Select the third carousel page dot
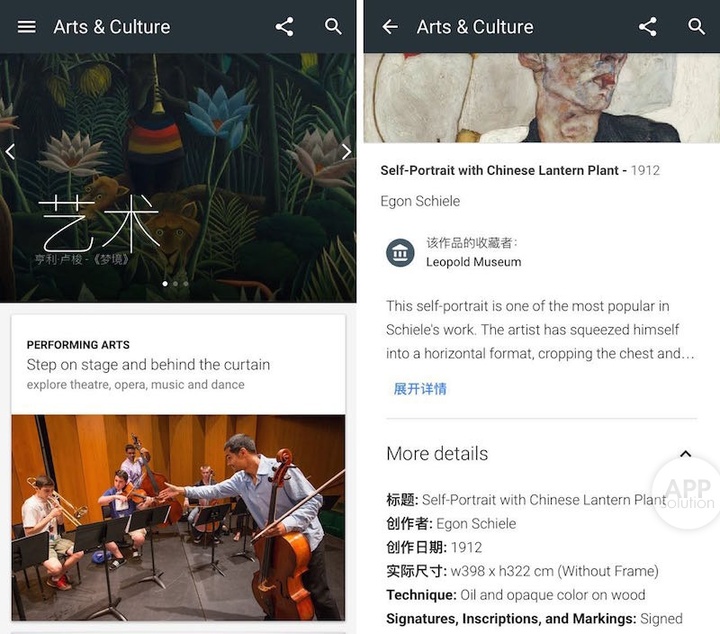720x634 pixels. pyautogui.click(x=186, y=284)
